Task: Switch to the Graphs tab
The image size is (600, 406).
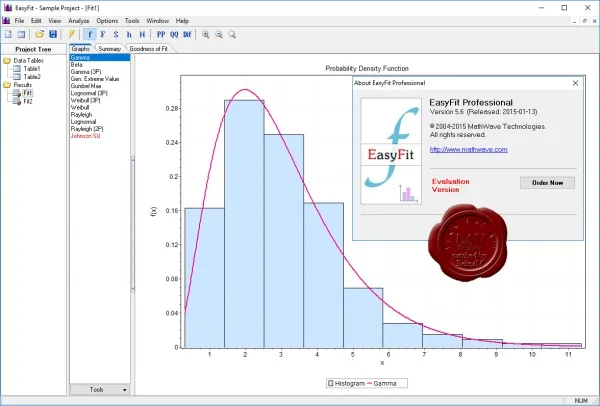Action: [x=80, y=49]
